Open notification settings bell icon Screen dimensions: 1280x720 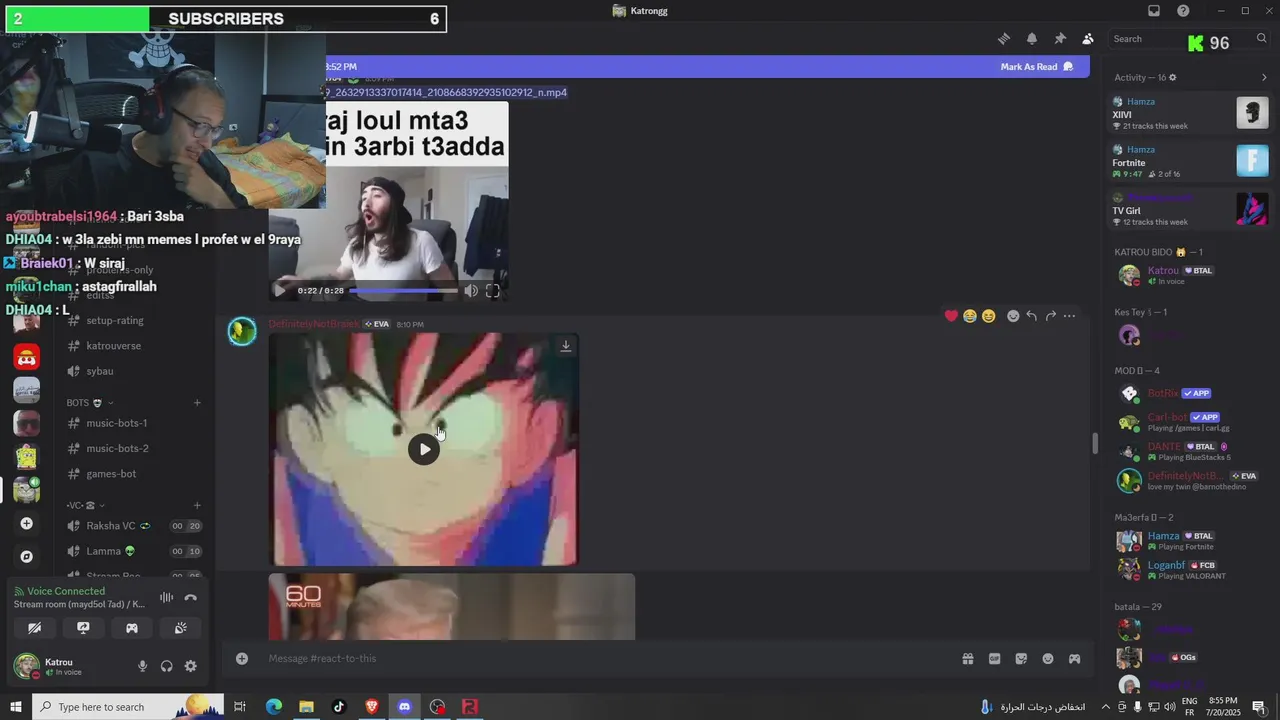pyautogui.click(x=1032, y=39)
